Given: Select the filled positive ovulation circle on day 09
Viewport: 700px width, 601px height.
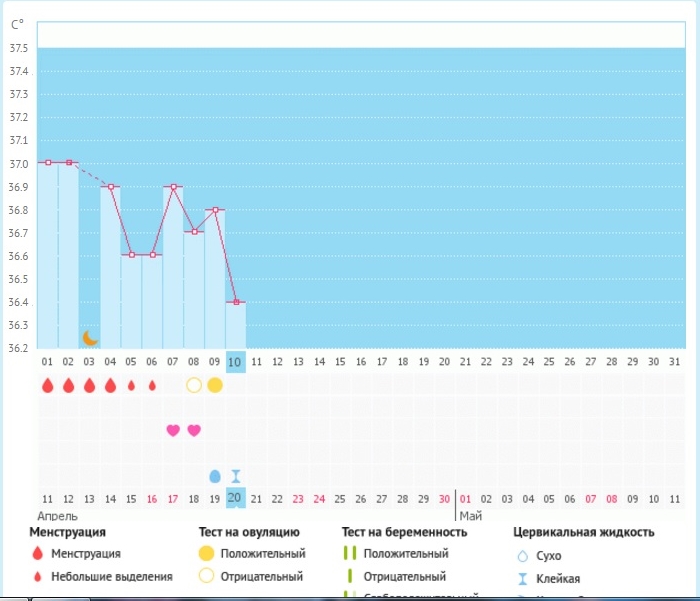Looking at the screenshot, I should click(x=214, y=385).
